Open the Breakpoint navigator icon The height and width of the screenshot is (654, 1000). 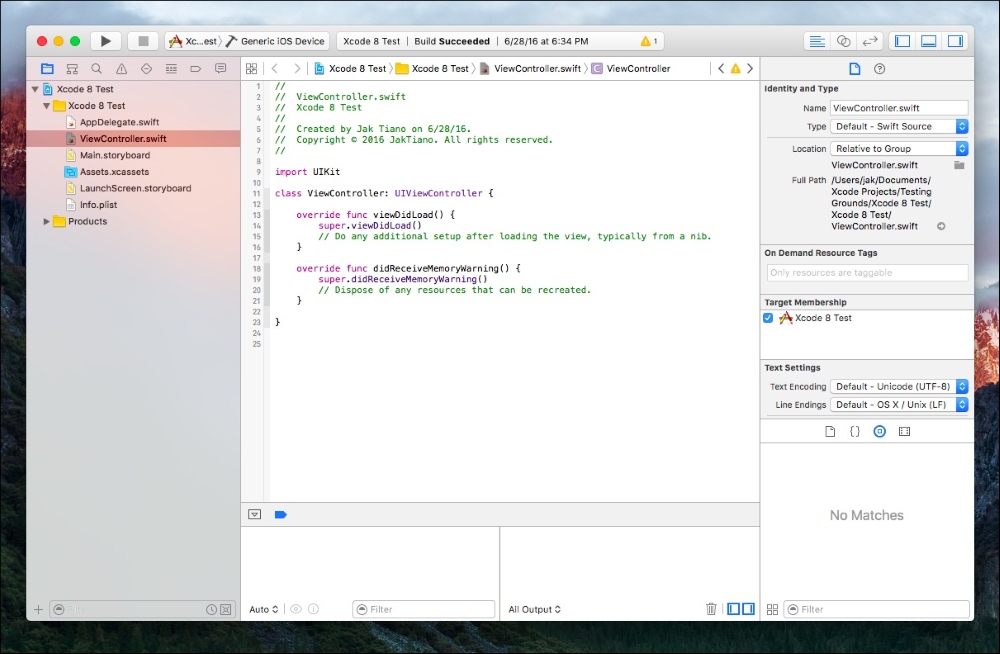[196, 68]
